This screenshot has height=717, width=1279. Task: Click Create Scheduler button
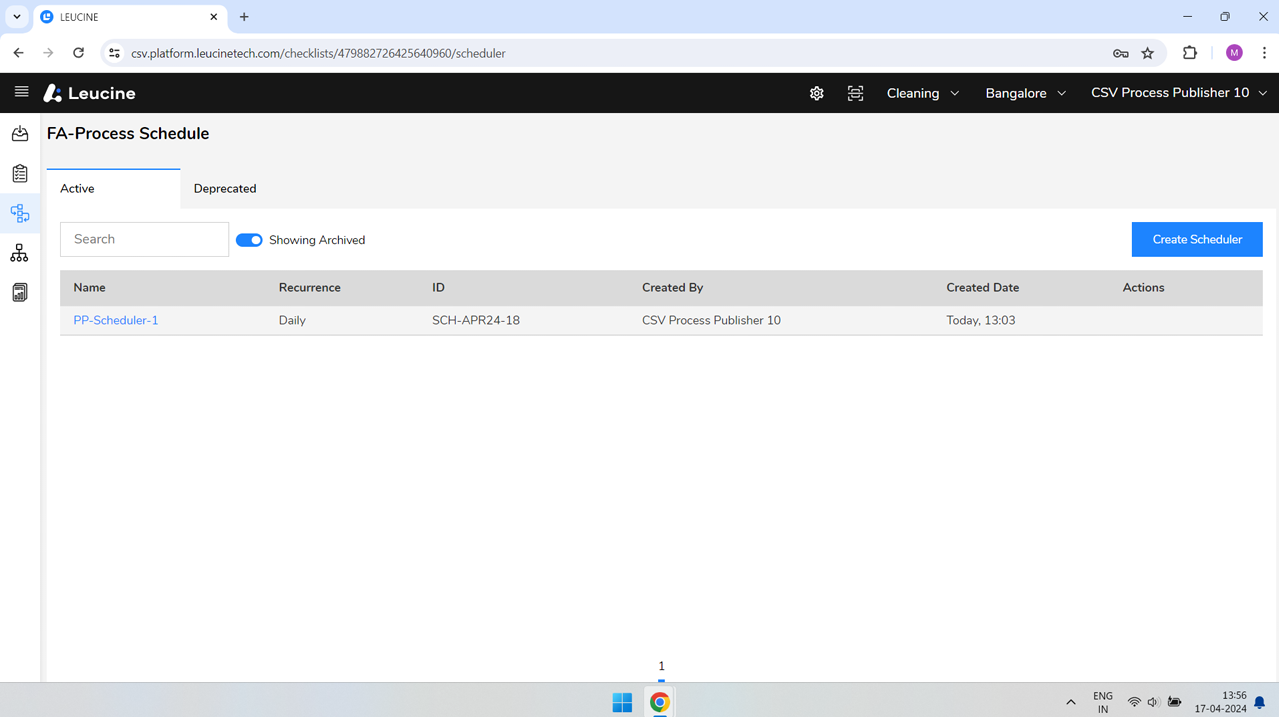(x=1197, y=239)
